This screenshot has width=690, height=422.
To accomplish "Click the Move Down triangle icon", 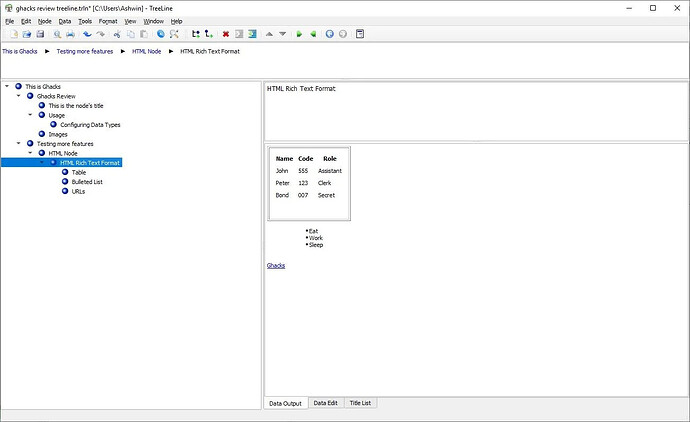I will click(x=283, y=33).
